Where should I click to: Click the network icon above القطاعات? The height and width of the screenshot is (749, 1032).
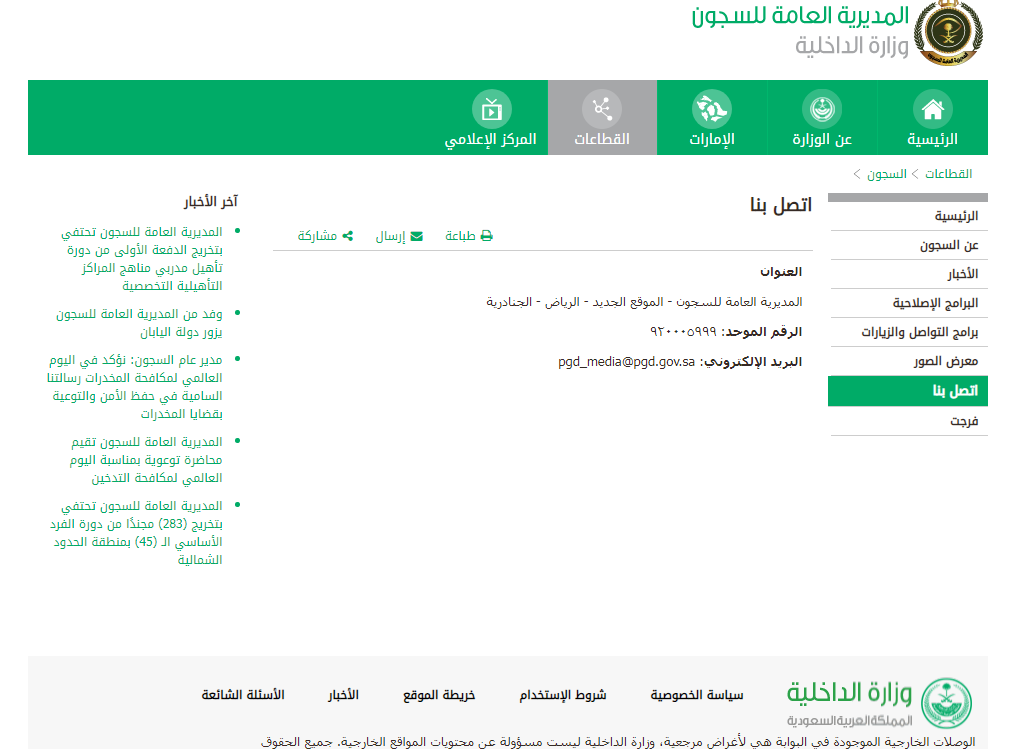(602, 109)
